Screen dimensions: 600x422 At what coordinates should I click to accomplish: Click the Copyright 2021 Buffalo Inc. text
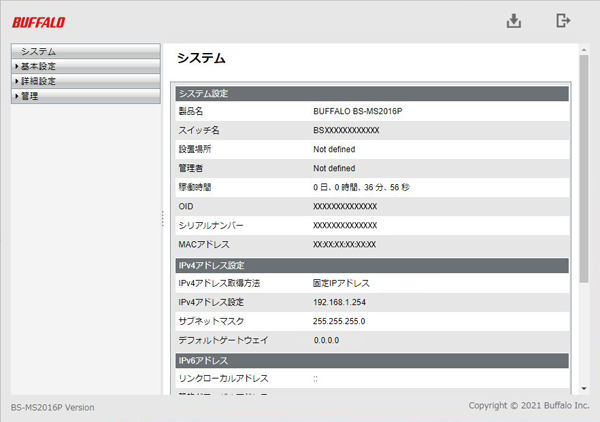529,405
